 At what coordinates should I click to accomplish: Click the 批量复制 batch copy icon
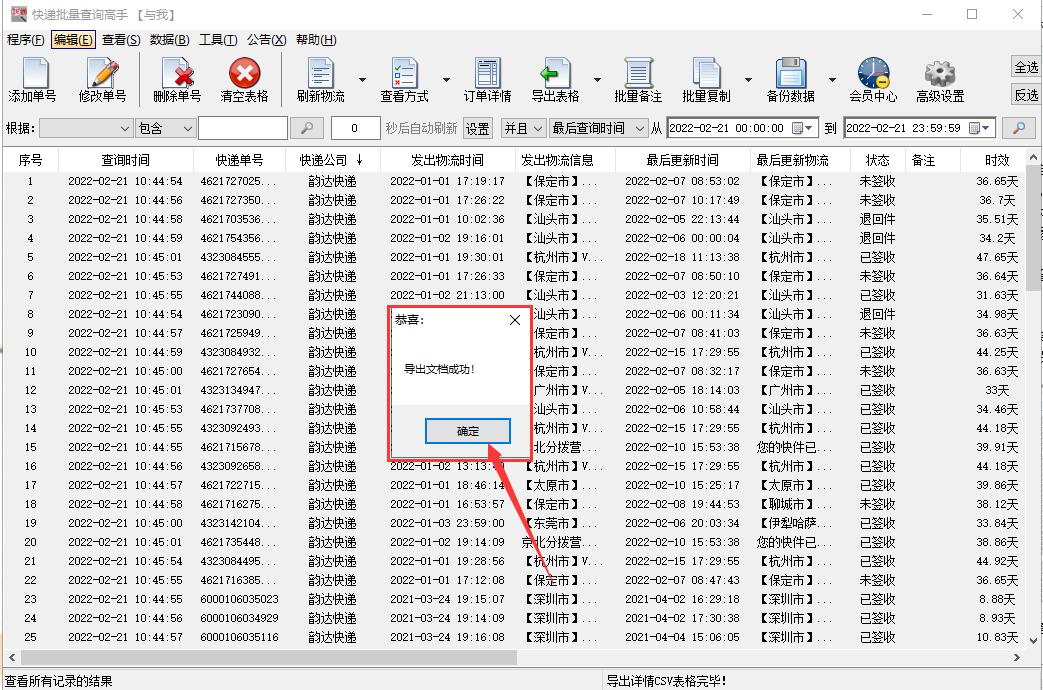706,79
